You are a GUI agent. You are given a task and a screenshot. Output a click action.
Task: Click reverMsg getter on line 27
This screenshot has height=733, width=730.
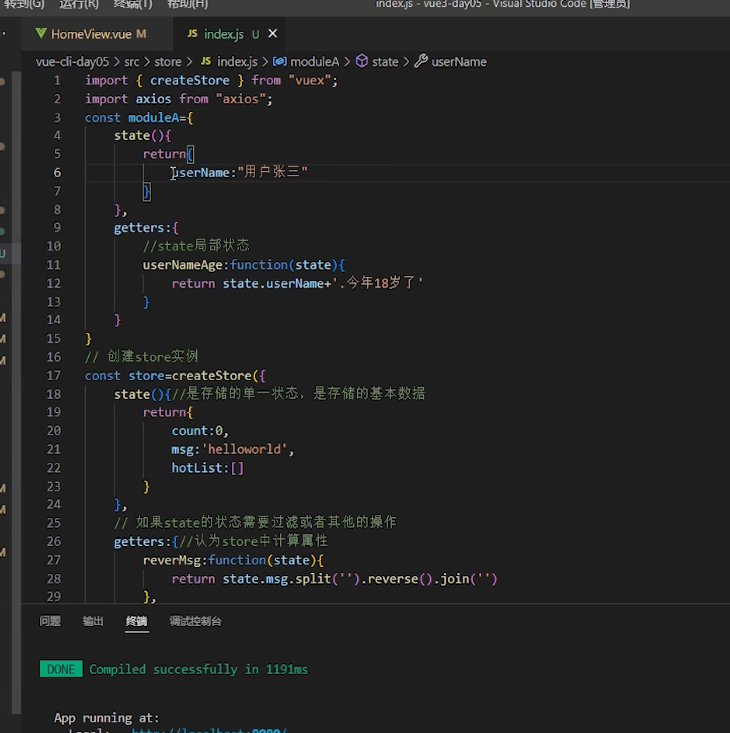(x=172, y=560)
